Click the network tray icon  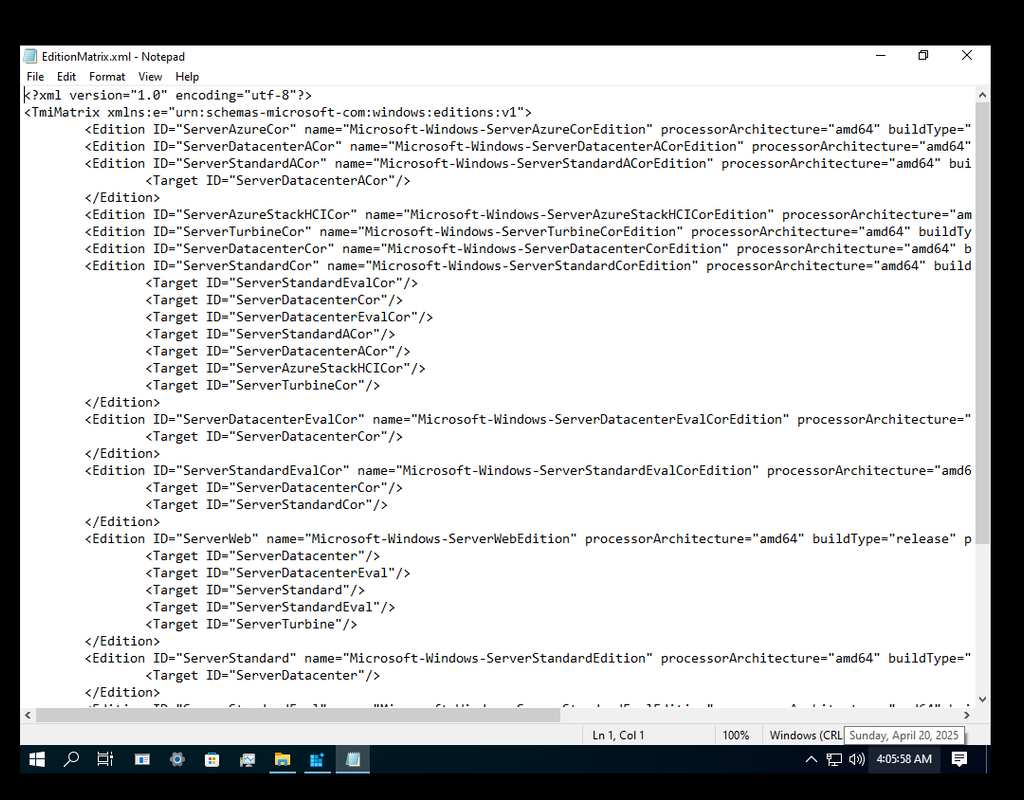coord(834,759)
